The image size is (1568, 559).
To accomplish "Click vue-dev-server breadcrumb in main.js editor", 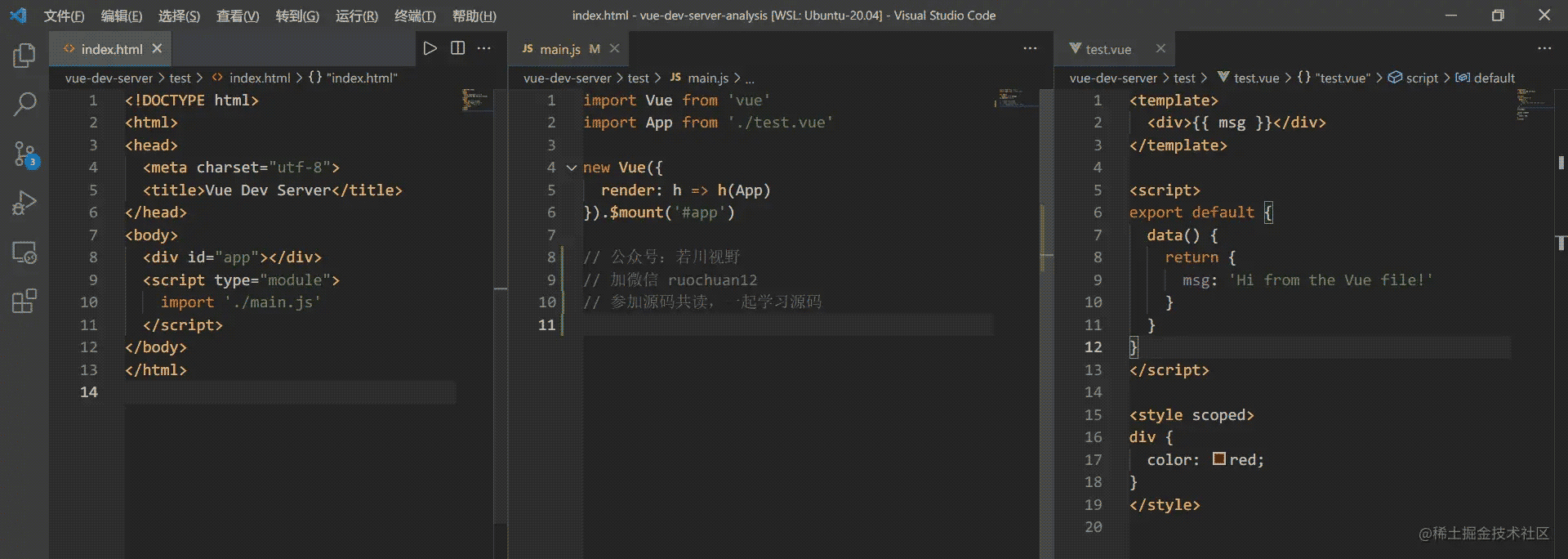I will 567,78.
